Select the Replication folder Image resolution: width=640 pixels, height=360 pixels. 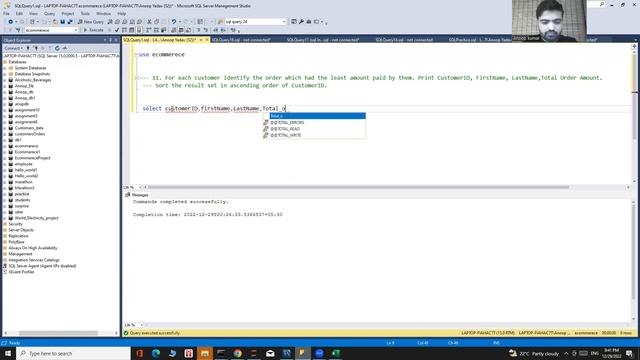point(18,236)
